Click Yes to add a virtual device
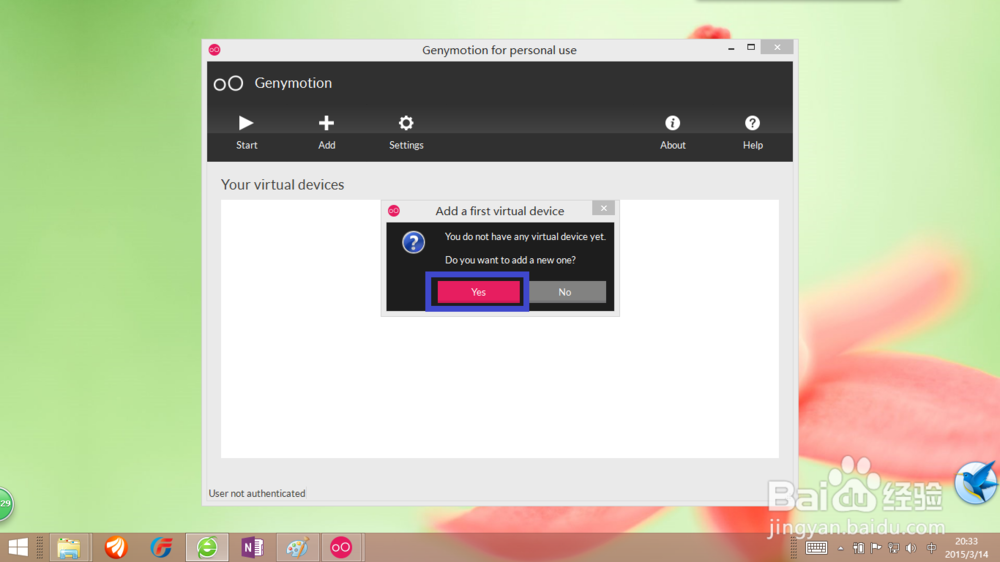This screenshot has width=1000, height=562. pyautogui.click(x=478, y=292)
